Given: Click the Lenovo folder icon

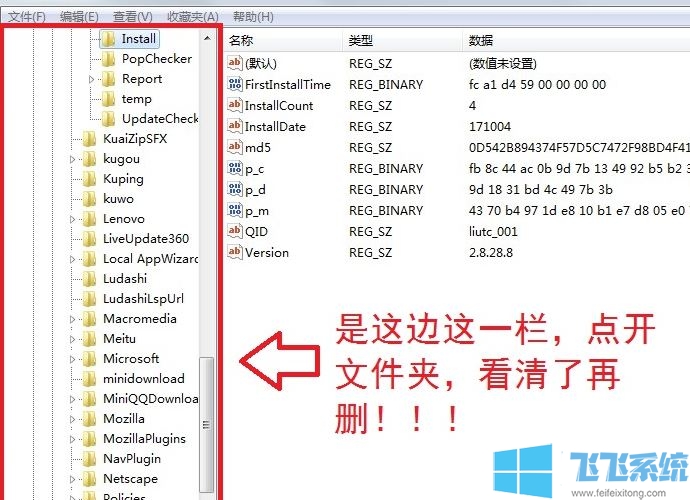Looking at the screenshot, I should 89,219.
